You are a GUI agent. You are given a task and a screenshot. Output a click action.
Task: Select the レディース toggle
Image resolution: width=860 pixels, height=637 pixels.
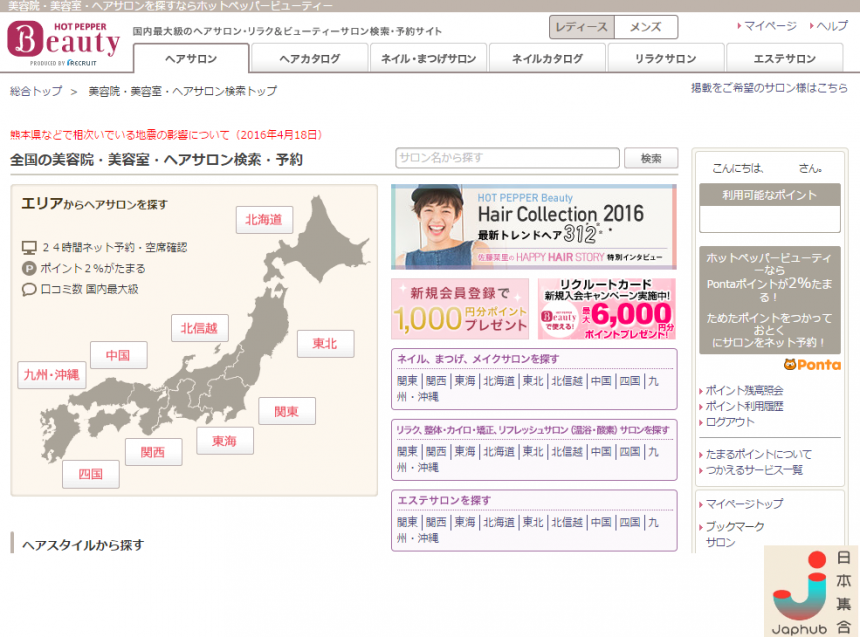[581, 27]
